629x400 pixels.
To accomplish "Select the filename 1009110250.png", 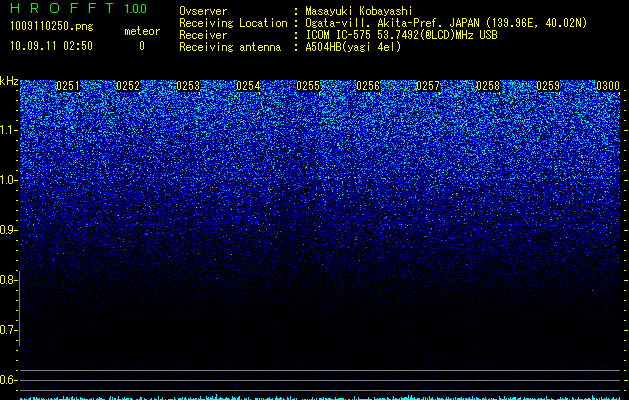I will tap(51, 26).
